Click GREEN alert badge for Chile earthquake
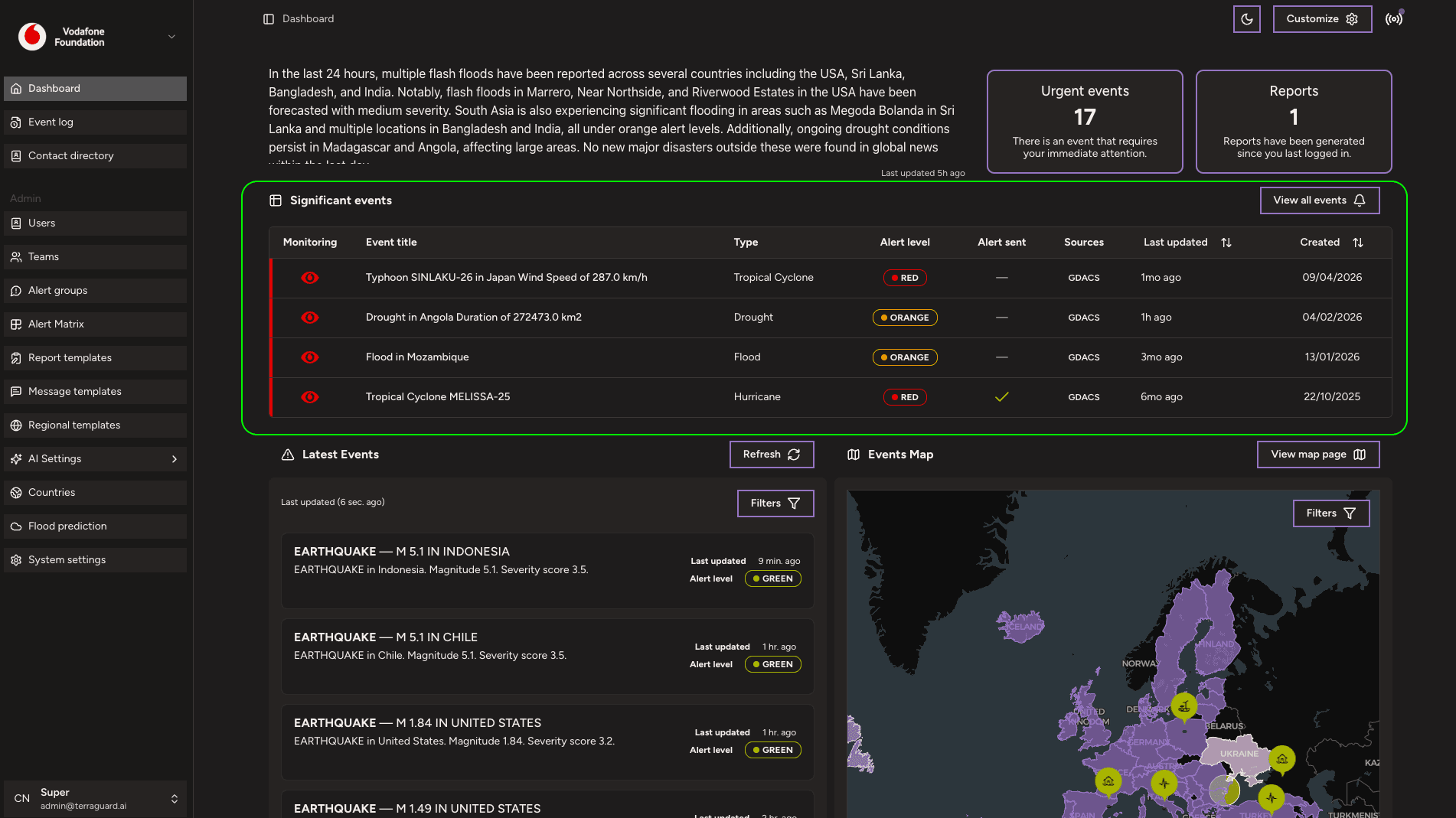 (773, 665)
